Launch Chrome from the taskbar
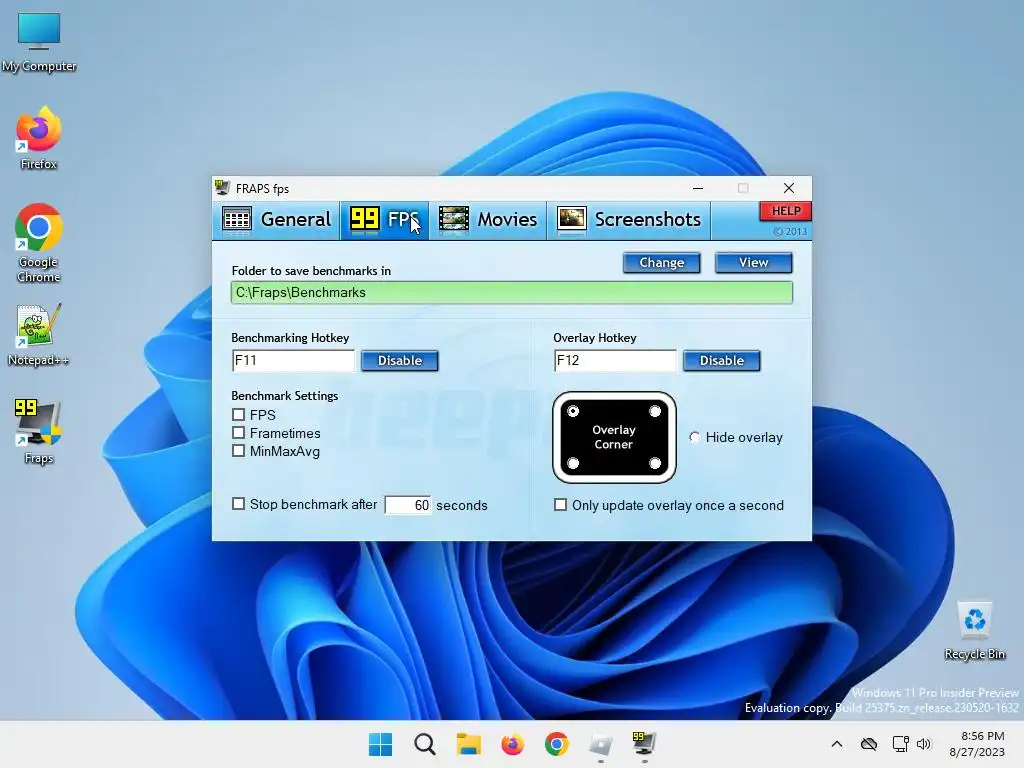This screenshot has height=768, width=1024. pyautogui.click(x=556, y=744)
